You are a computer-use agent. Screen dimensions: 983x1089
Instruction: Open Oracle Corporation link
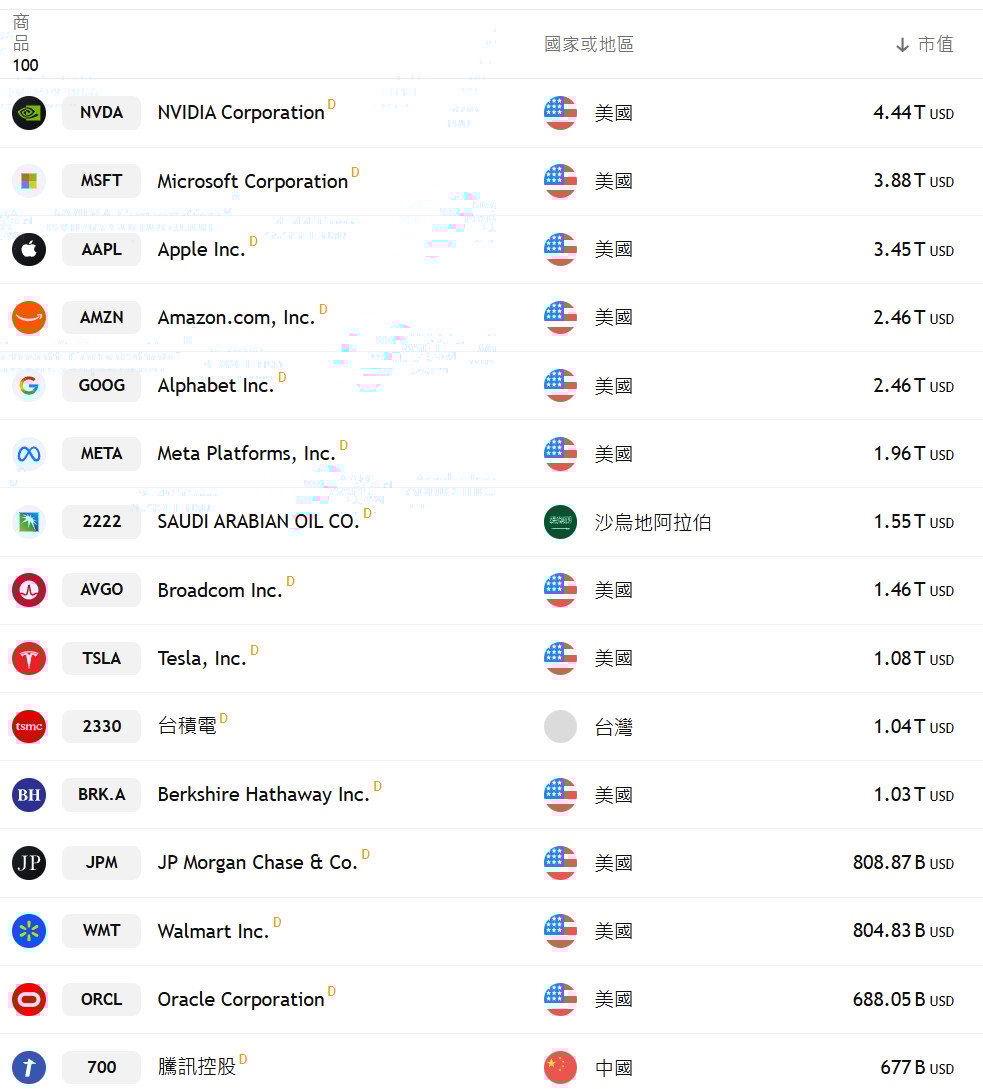tap(241, 999)
